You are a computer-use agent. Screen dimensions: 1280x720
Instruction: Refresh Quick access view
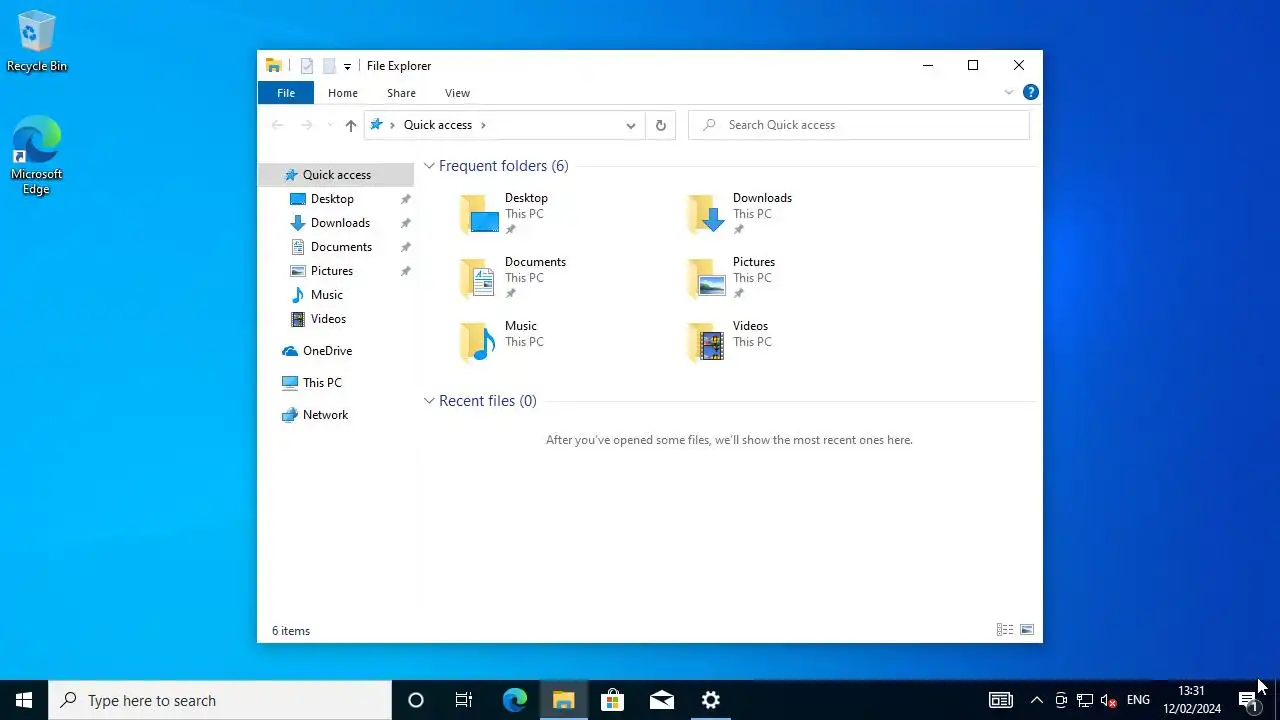(x=660, y=125)
